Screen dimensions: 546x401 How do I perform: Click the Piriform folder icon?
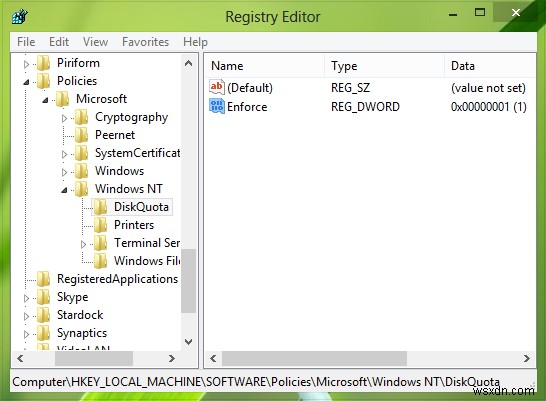(44, 63)
